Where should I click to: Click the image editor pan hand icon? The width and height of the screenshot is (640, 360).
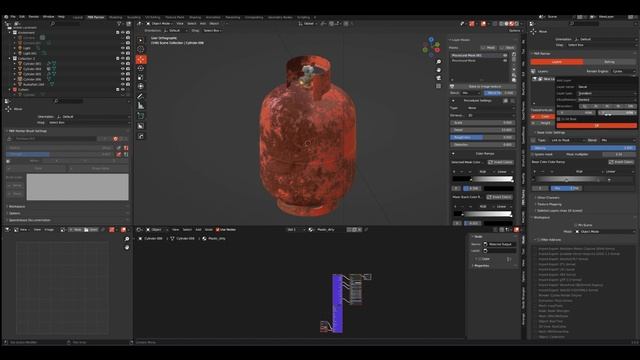click(x=127, y=247)
